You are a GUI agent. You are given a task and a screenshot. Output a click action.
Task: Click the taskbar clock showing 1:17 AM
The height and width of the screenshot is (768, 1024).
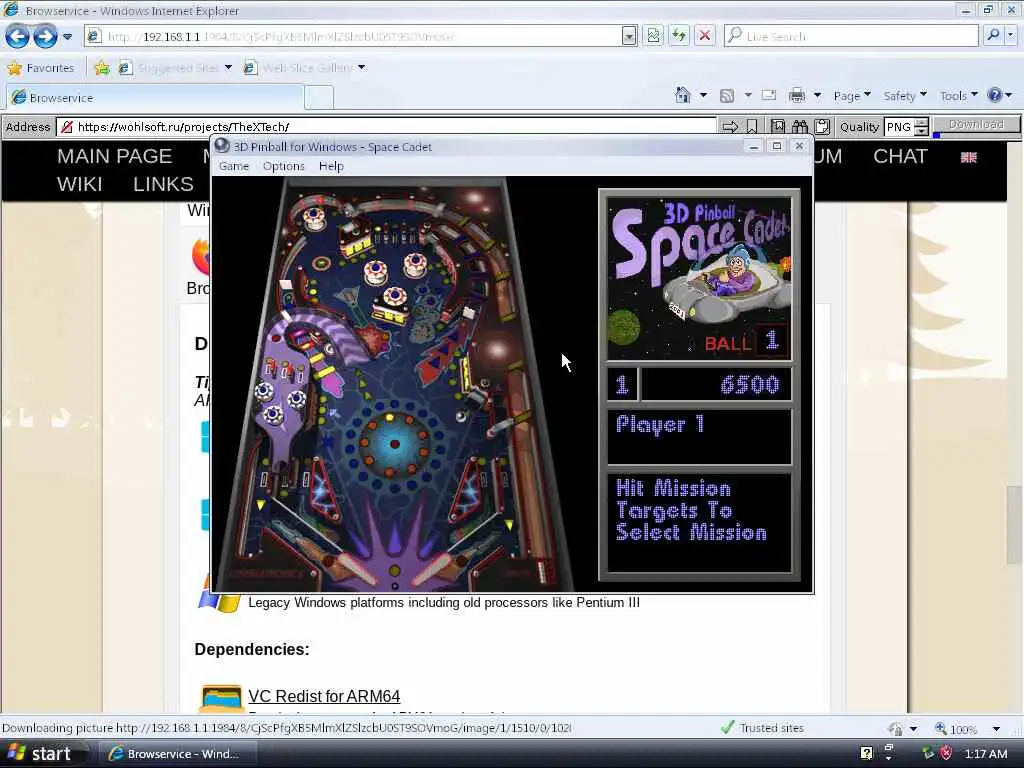click(986, 754)
